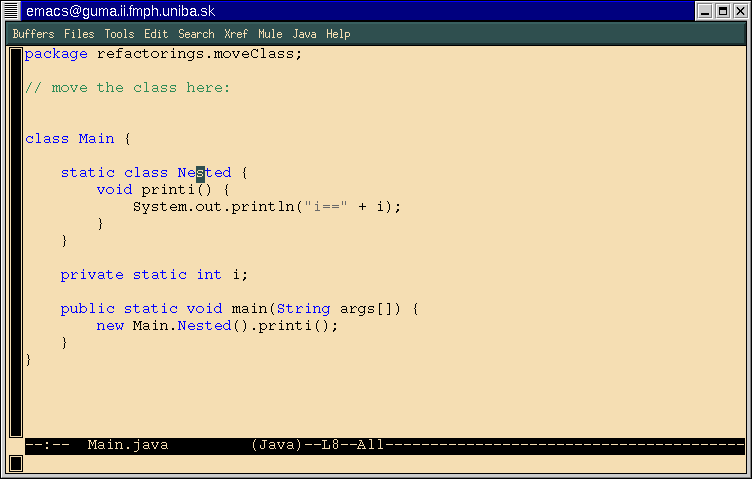Click the window menu icon in title bar

[x=12, y=11]
